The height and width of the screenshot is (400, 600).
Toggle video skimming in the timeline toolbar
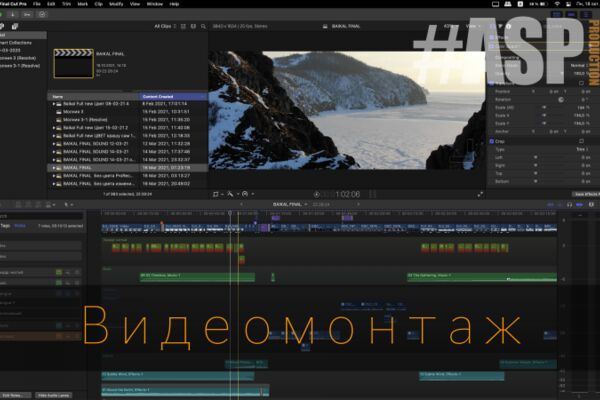coord(550,205)
